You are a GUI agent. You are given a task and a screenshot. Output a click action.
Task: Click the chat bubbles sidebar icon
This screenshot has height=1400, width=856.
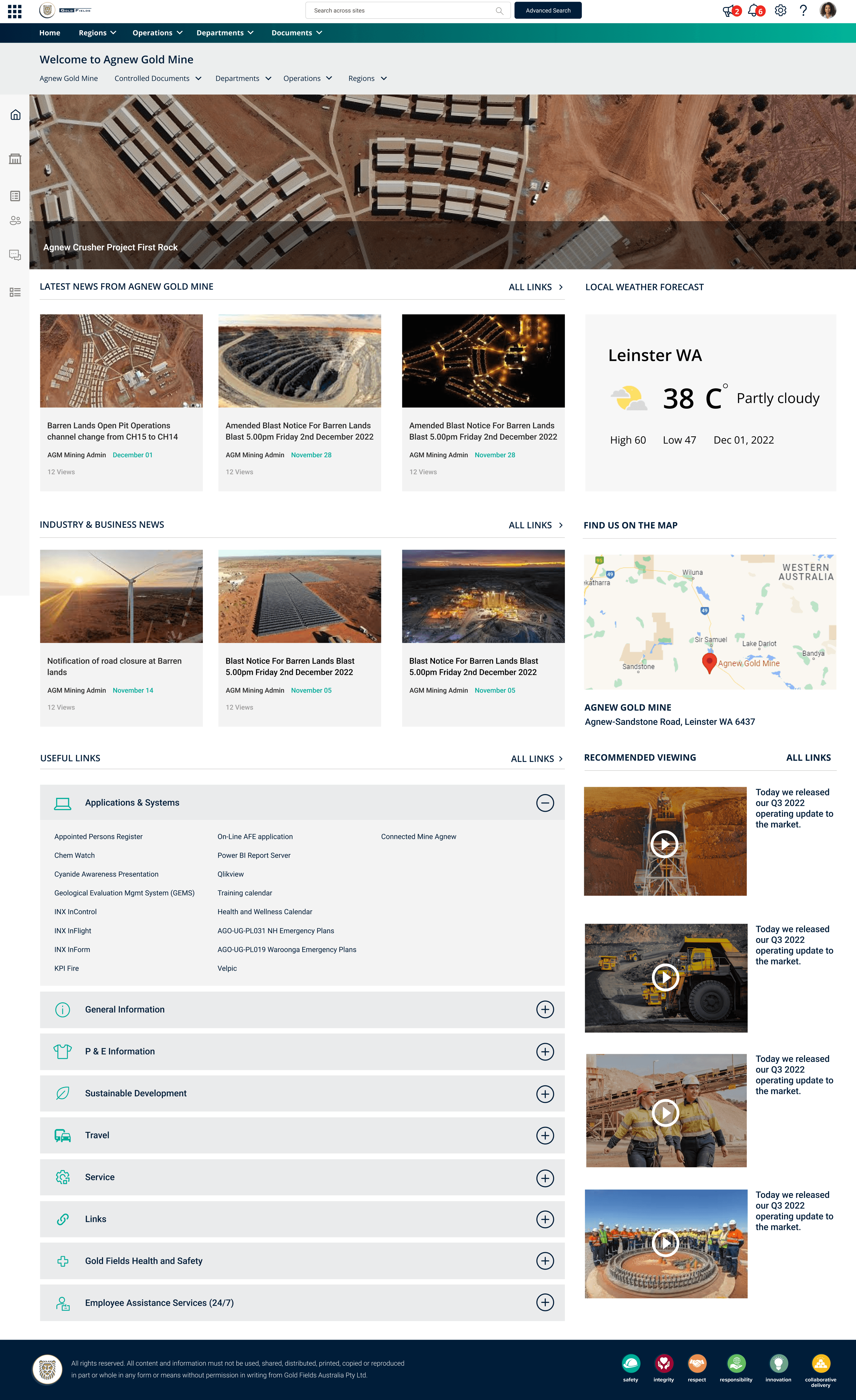pyautogui.click(x=15, y=255)
